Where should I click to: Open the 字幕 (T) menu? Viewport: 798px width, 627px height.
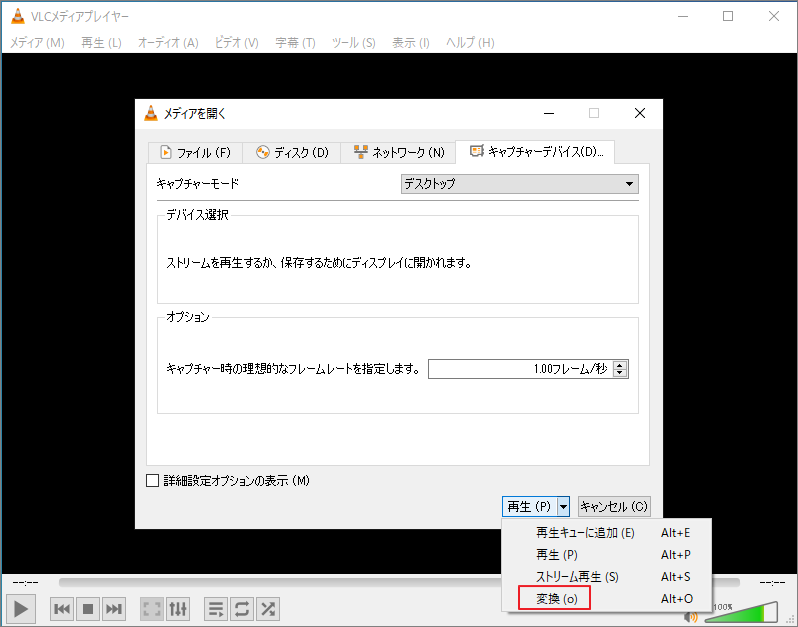coord(295,43)
